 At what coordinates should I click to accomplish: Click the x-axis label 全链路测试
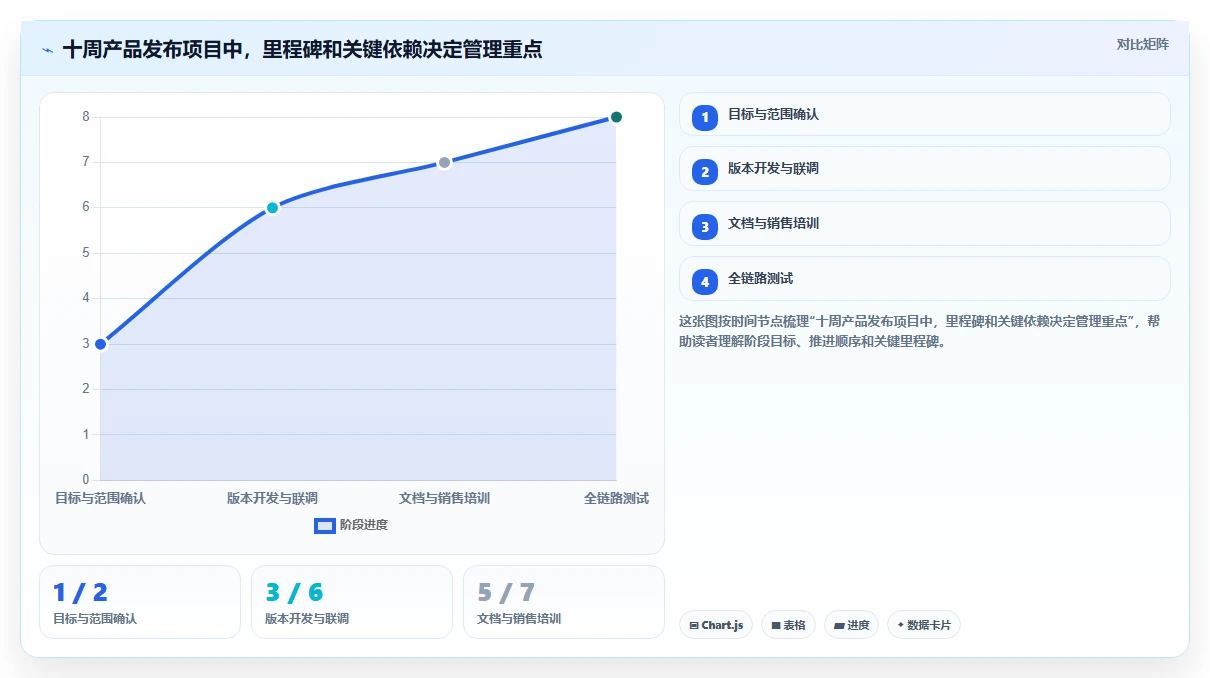[616, 498]
